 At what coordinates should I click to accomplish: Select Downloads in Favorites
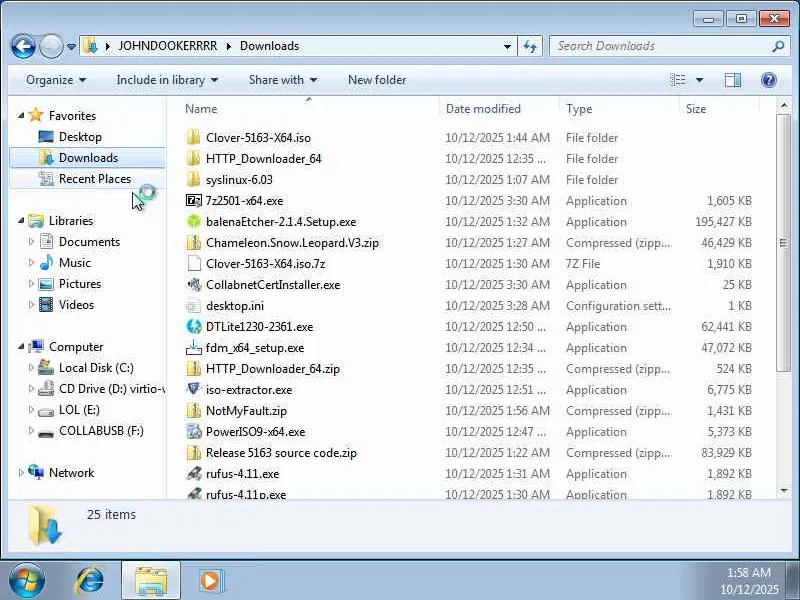tap(88, 158)
